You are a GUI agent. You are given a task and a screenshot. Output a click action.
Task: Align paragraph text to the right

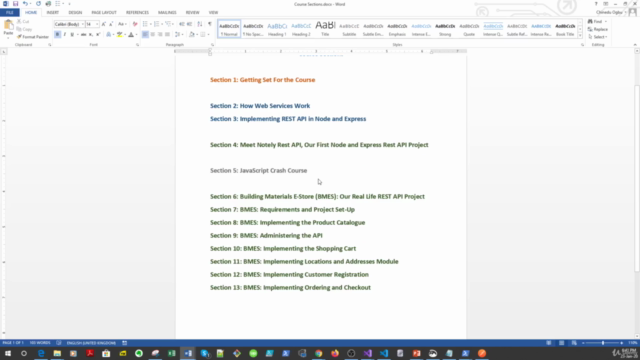click(160, 35)
